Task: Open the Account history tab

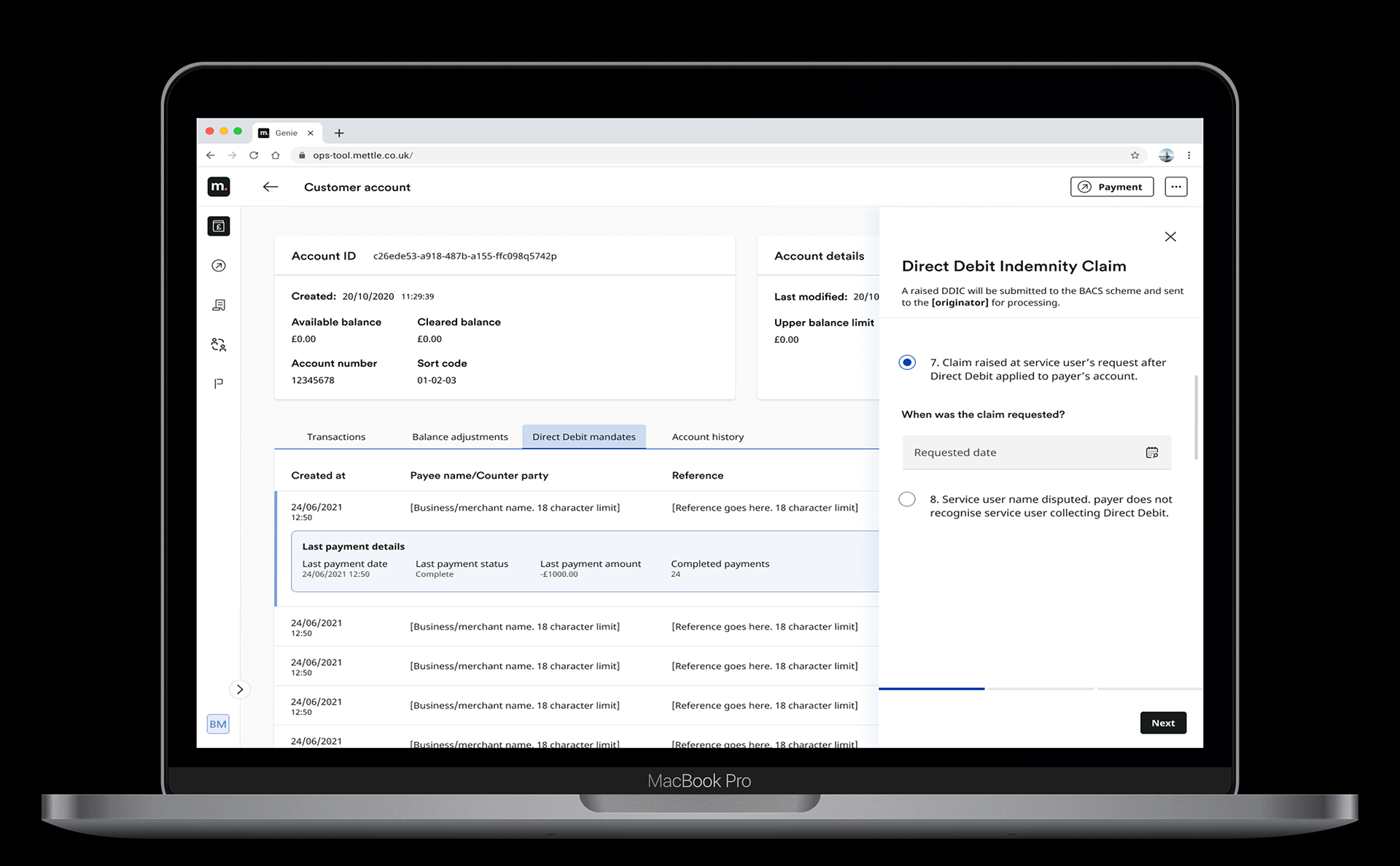Action: [x=707, y=437]
